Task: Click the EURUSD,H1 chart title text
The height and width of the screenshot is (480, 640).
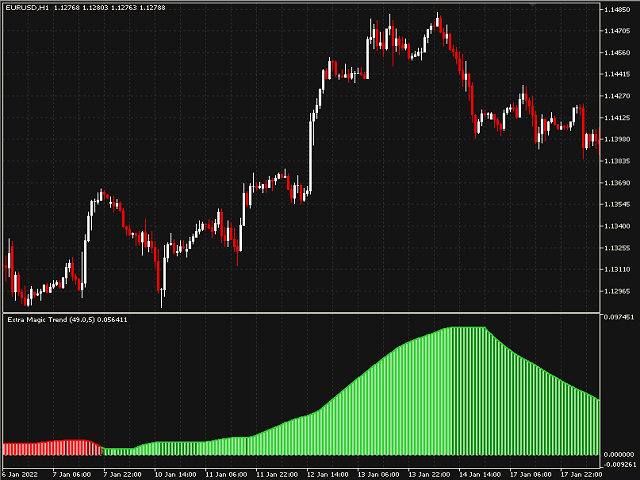Action: 27,7
